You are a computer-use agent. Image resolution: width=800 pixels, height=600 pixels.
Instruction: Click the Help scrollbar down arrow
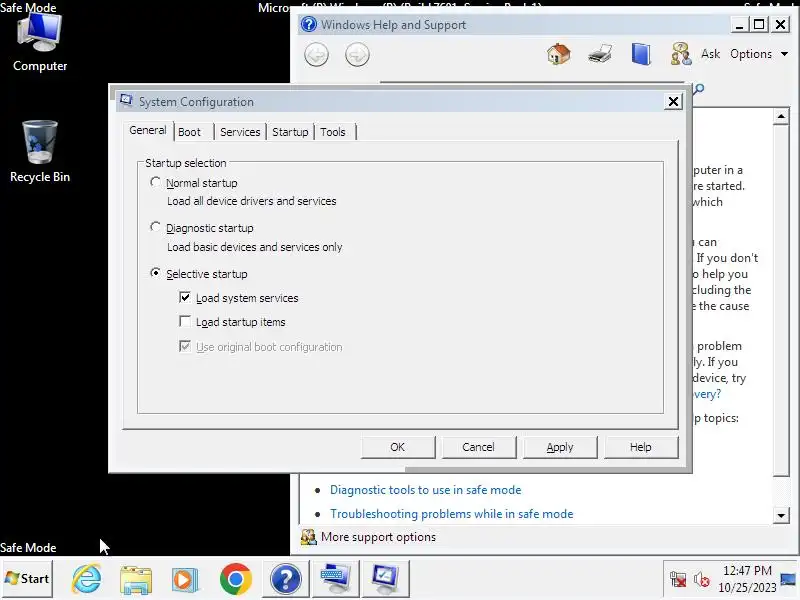781,515
